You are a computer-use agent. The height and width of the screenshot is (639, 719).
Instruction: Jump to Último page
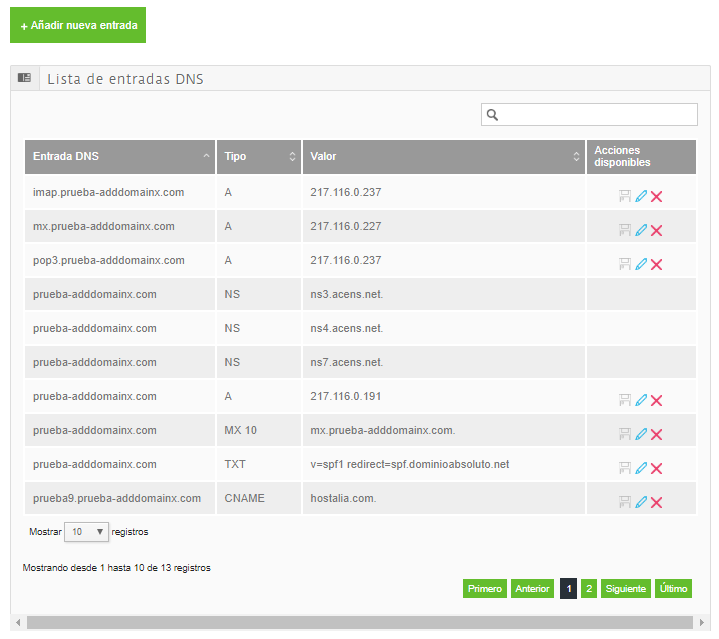tap(673, 589)
